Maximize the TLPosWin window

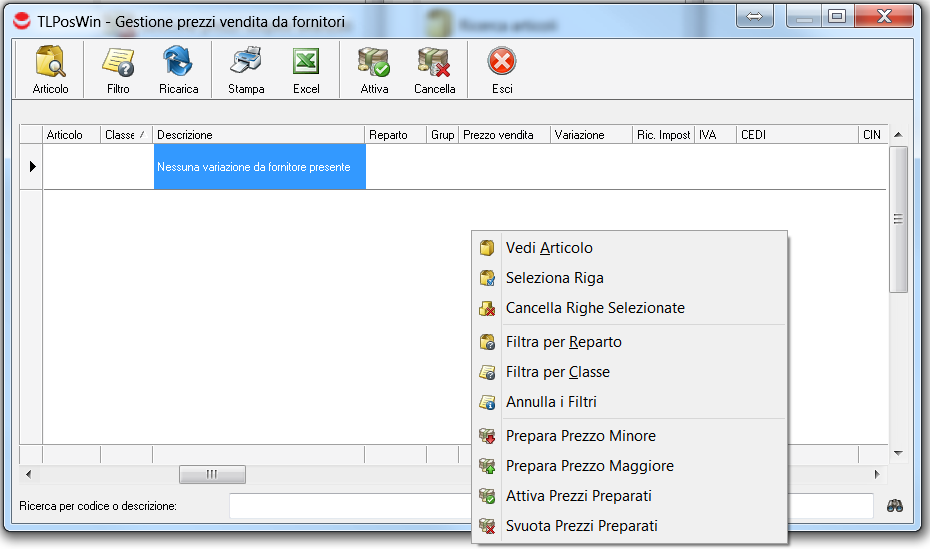tap(837, 16)
